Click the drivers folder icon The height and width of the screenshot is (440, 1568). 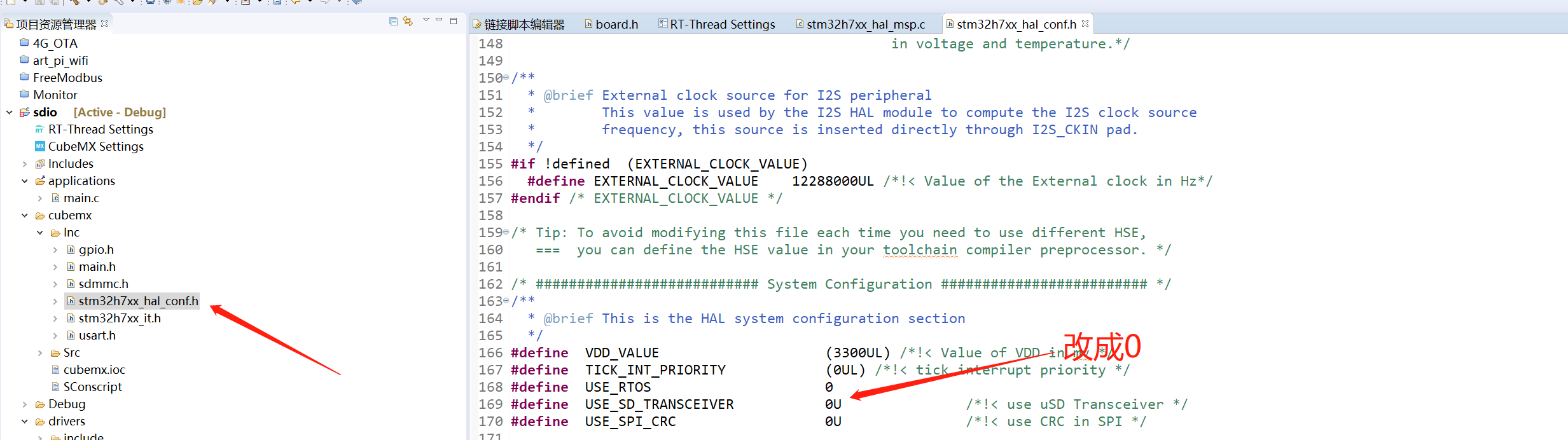pos(39,422)
